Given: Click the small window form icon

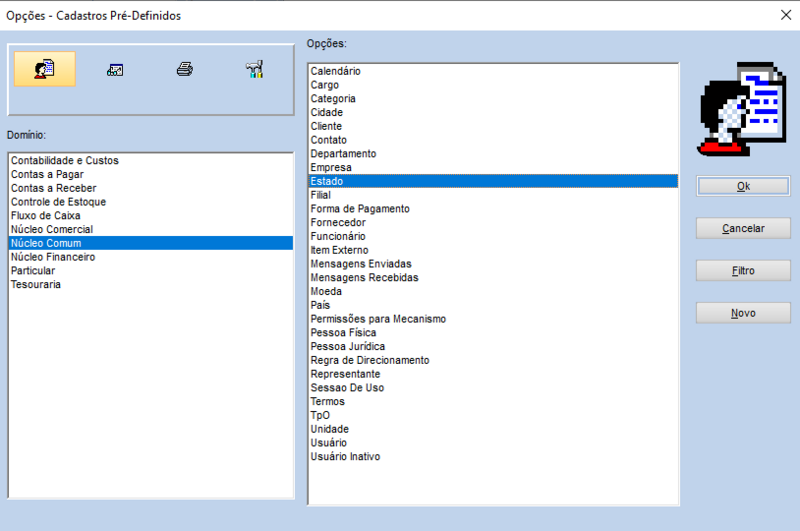Looking at the screenshot, I should (x=115, y=70).
